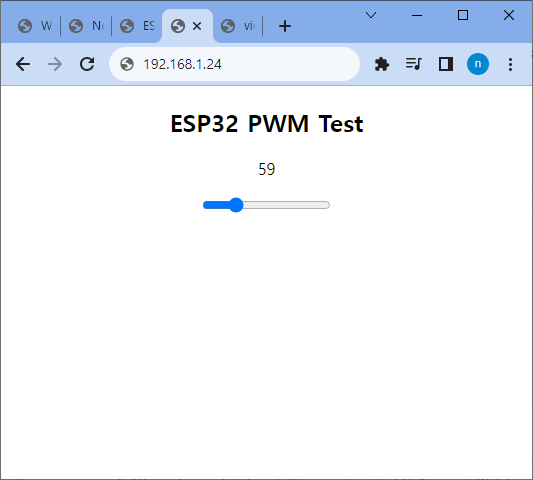
Task: Click the gray slider track to raise PWM
Action: [x=286, y=205]
